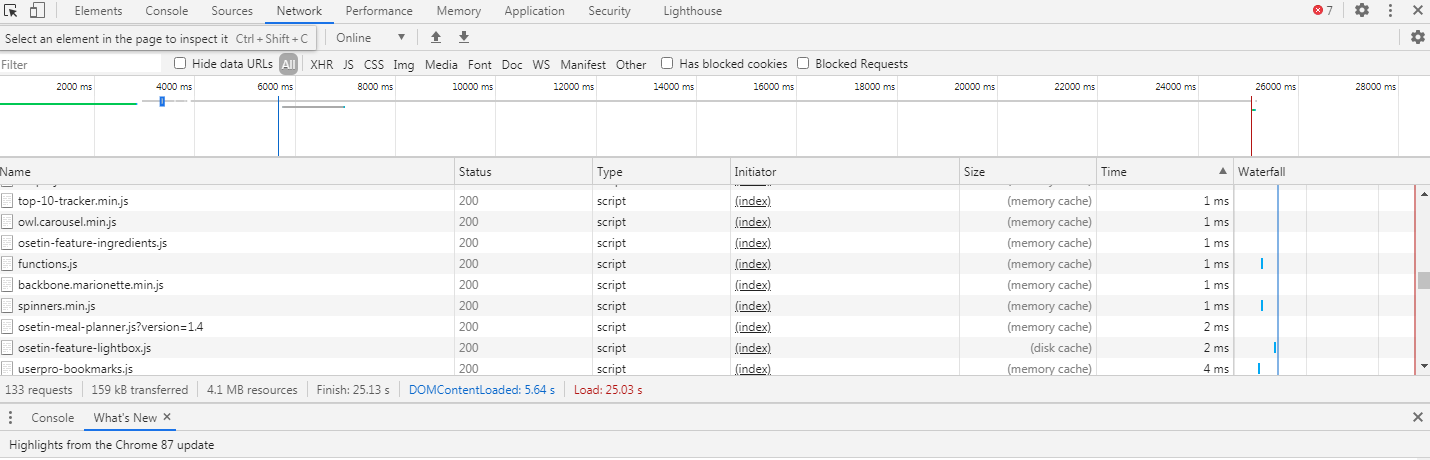Viewport: 1430px width, 460px height.
Task: Open Network settings gear icon
Action: pyautogui.click(x=1418, y=37)
